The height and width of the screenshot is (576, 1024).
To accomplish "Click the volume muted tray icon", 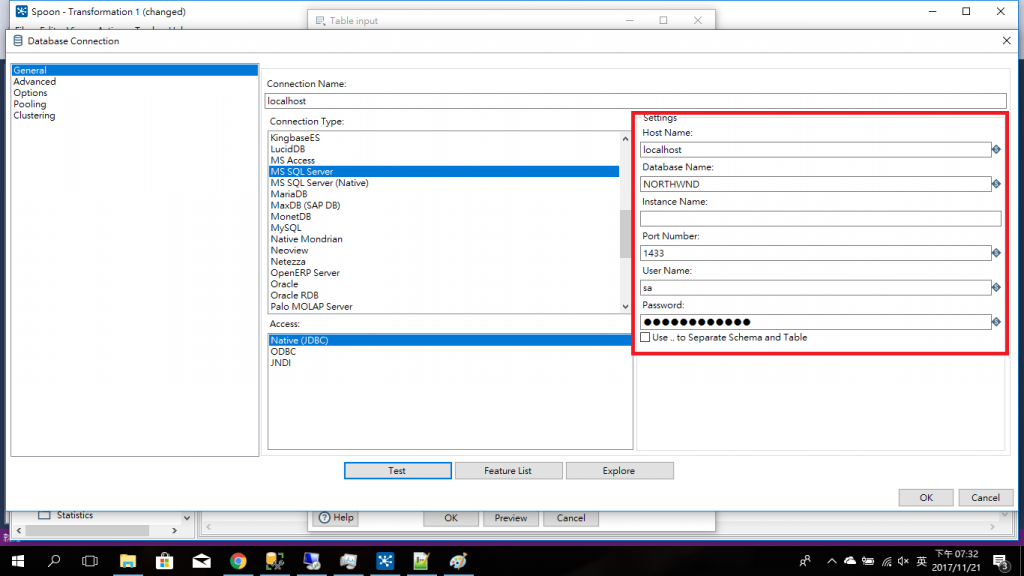I will click(903, 561).
